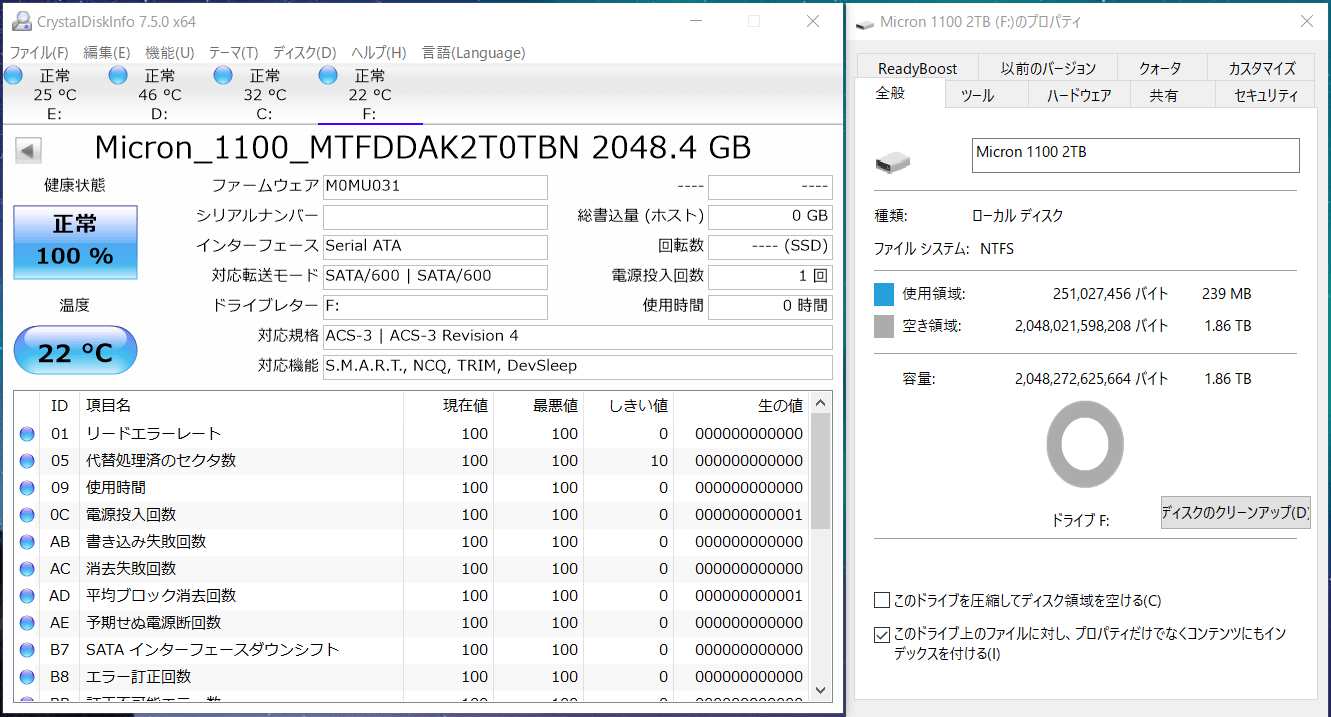Click the 平均ブロック消去回数 attribute row name
The width and height of the screenshot is (1331, 717).
tap(161, 596)
